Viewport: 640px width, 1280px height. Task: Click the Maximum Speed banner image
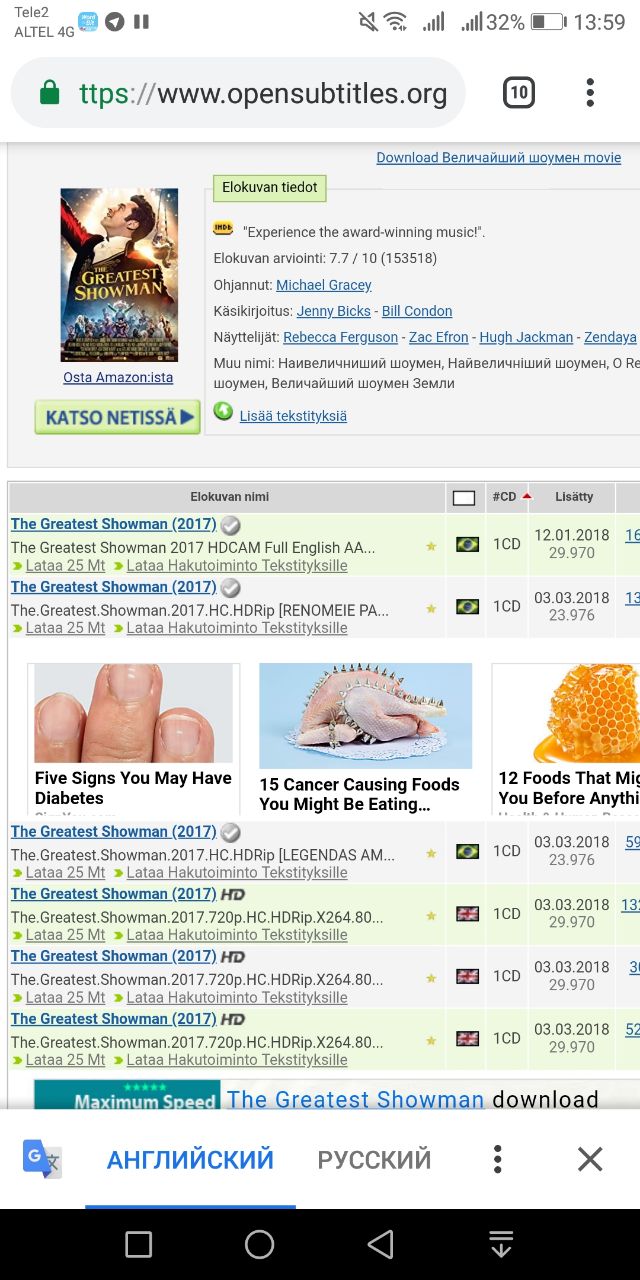[127, 1094]
